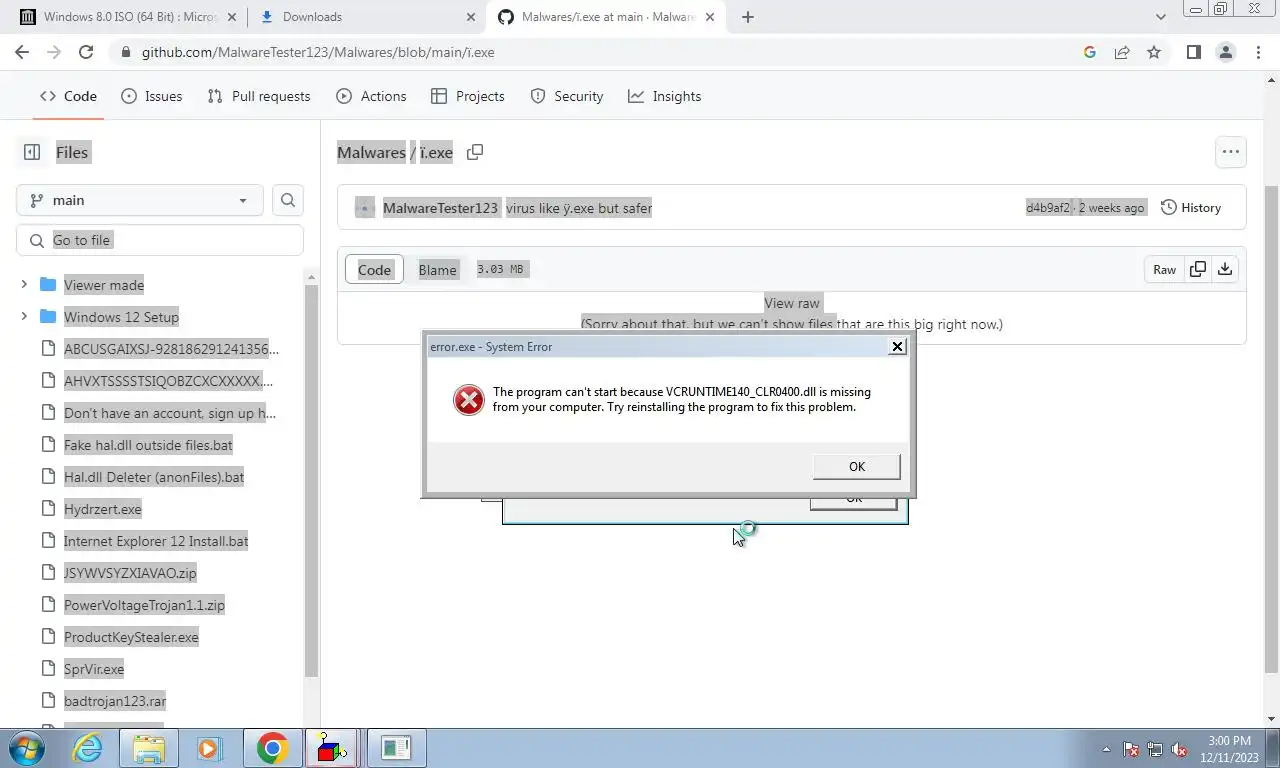Viewport: 1280px width, 768px height.
Task: Open SprVir.exe in file tree
Action: tap(94, 669)
